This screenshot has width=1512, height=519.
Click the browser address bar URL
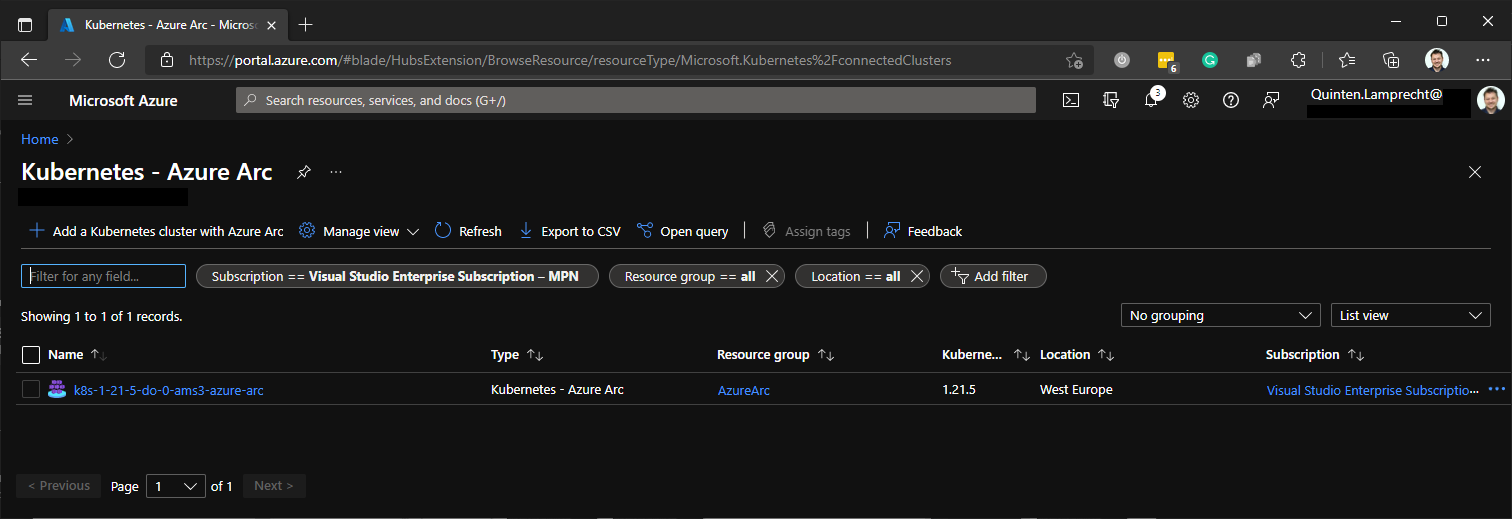[570, 60]
